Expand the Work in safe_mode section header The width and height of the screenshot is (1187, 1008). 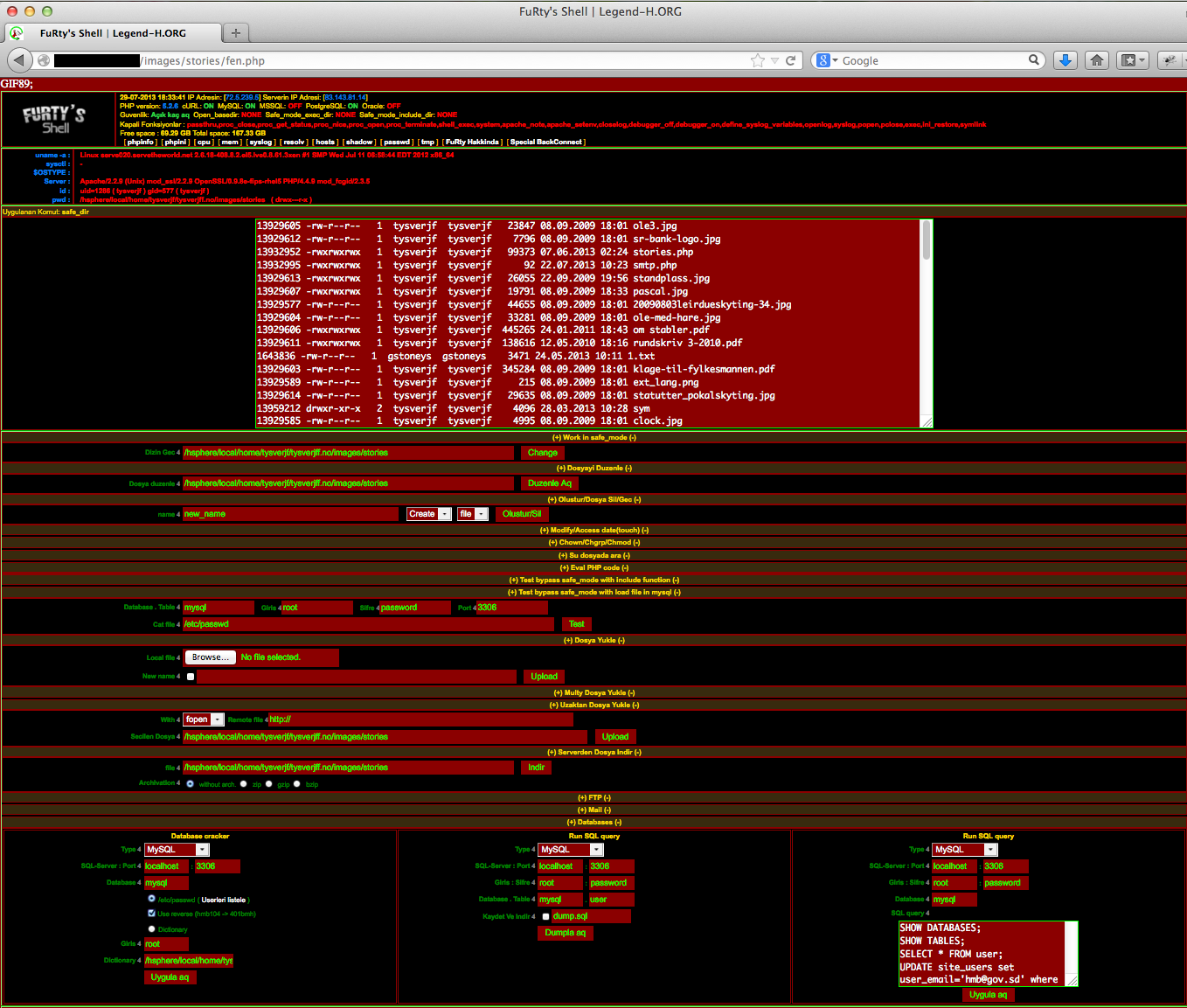coord(593,437)
